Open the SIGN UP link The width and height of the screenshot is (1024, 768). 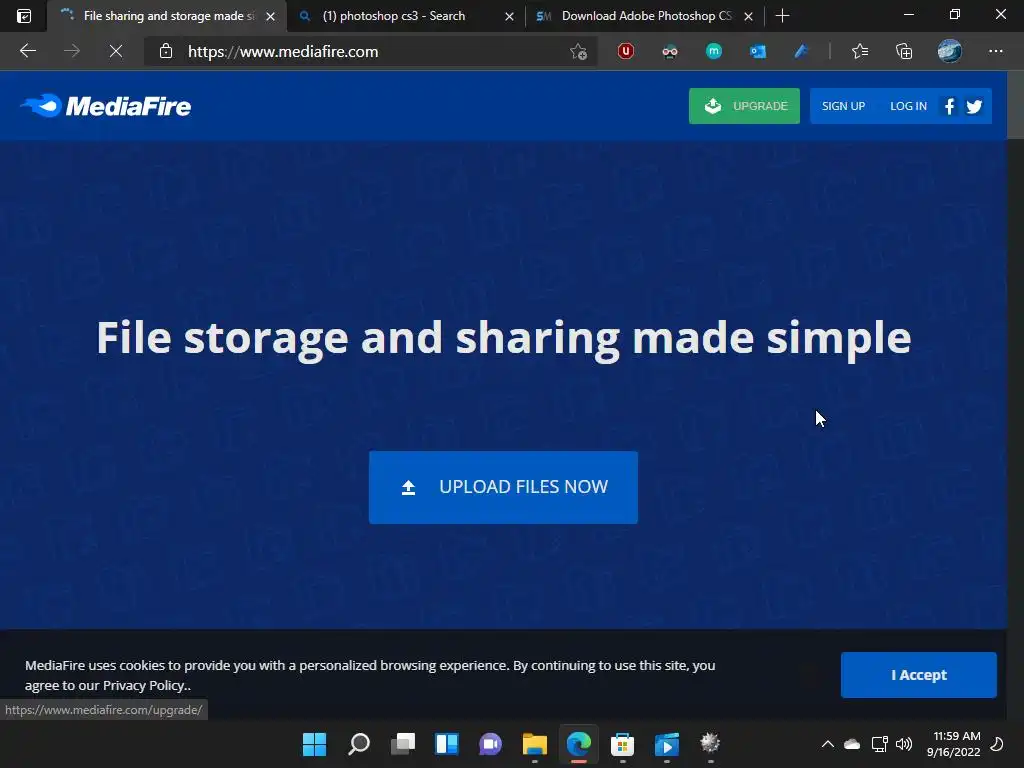pos(843,106)
